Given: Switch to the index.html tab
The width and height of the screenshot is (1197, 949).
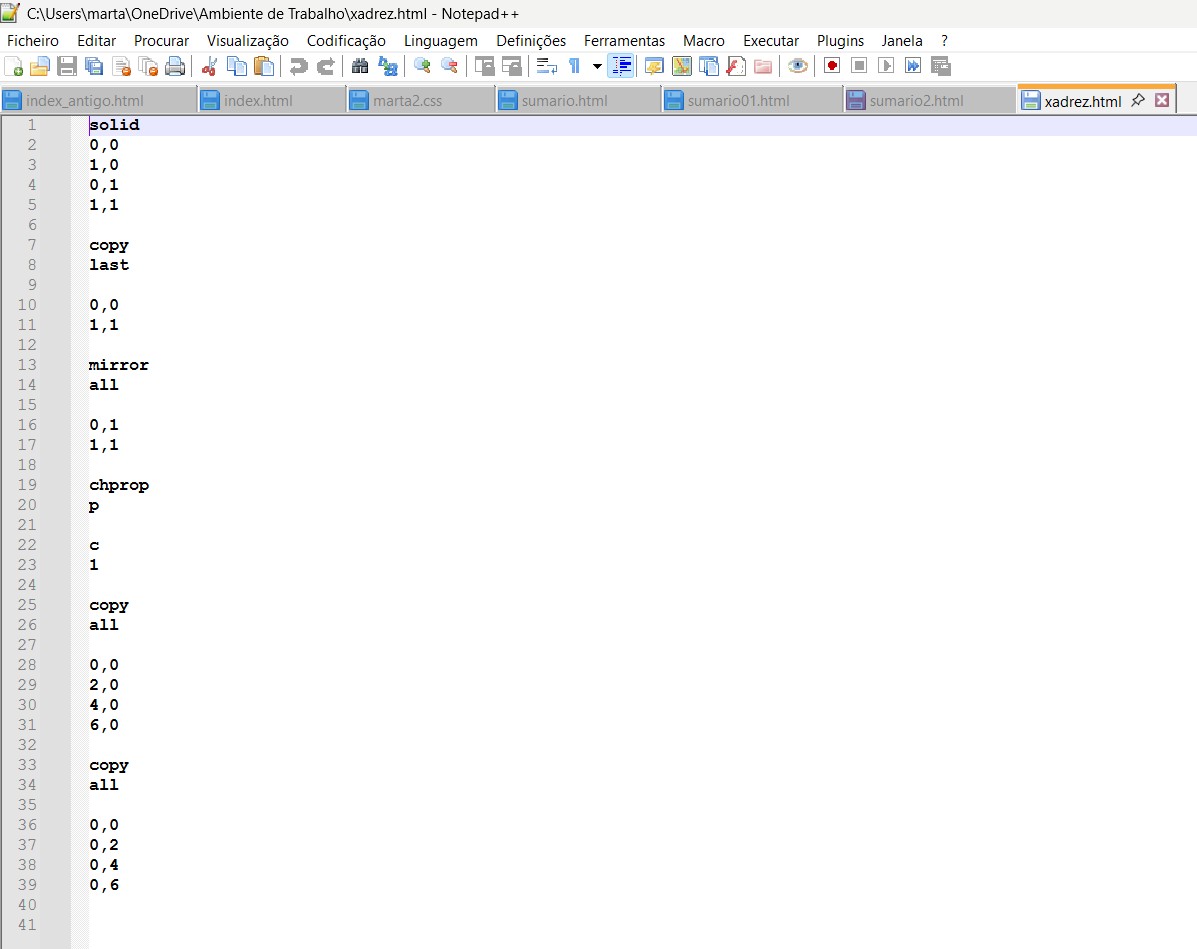Looking at the screenshot, I should pos(272,101).
